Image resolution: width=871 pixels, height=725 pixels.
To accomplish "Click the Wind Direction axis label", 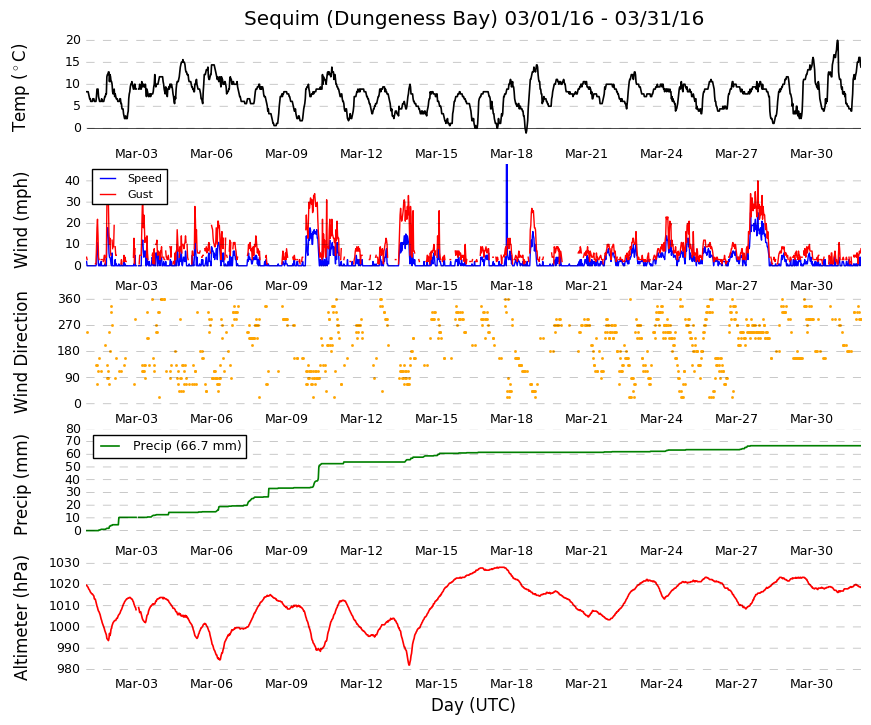I will pos(20,353).
